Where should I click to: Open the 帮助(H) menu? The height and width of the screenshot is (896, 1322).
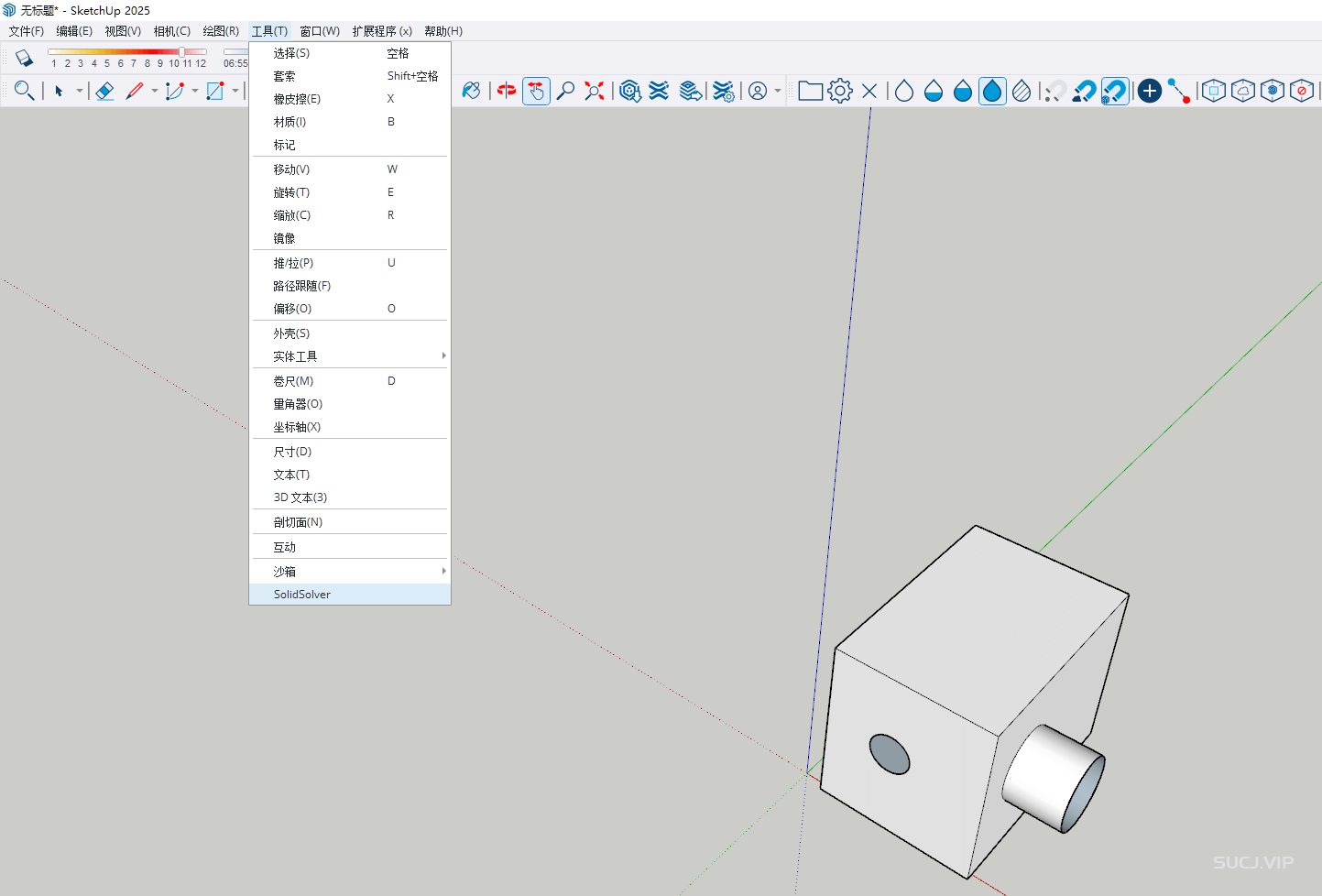tap(443, 31)
